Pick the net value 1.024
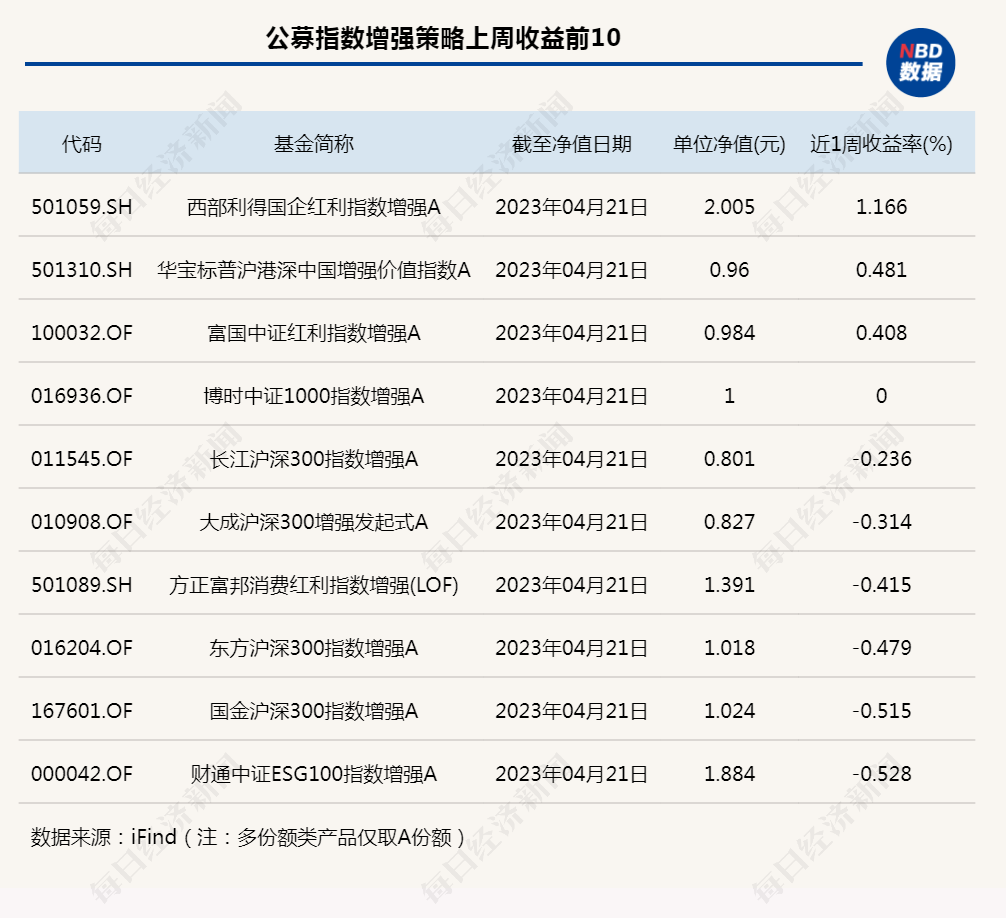The image size is (1006, 918). coord(729,711)
